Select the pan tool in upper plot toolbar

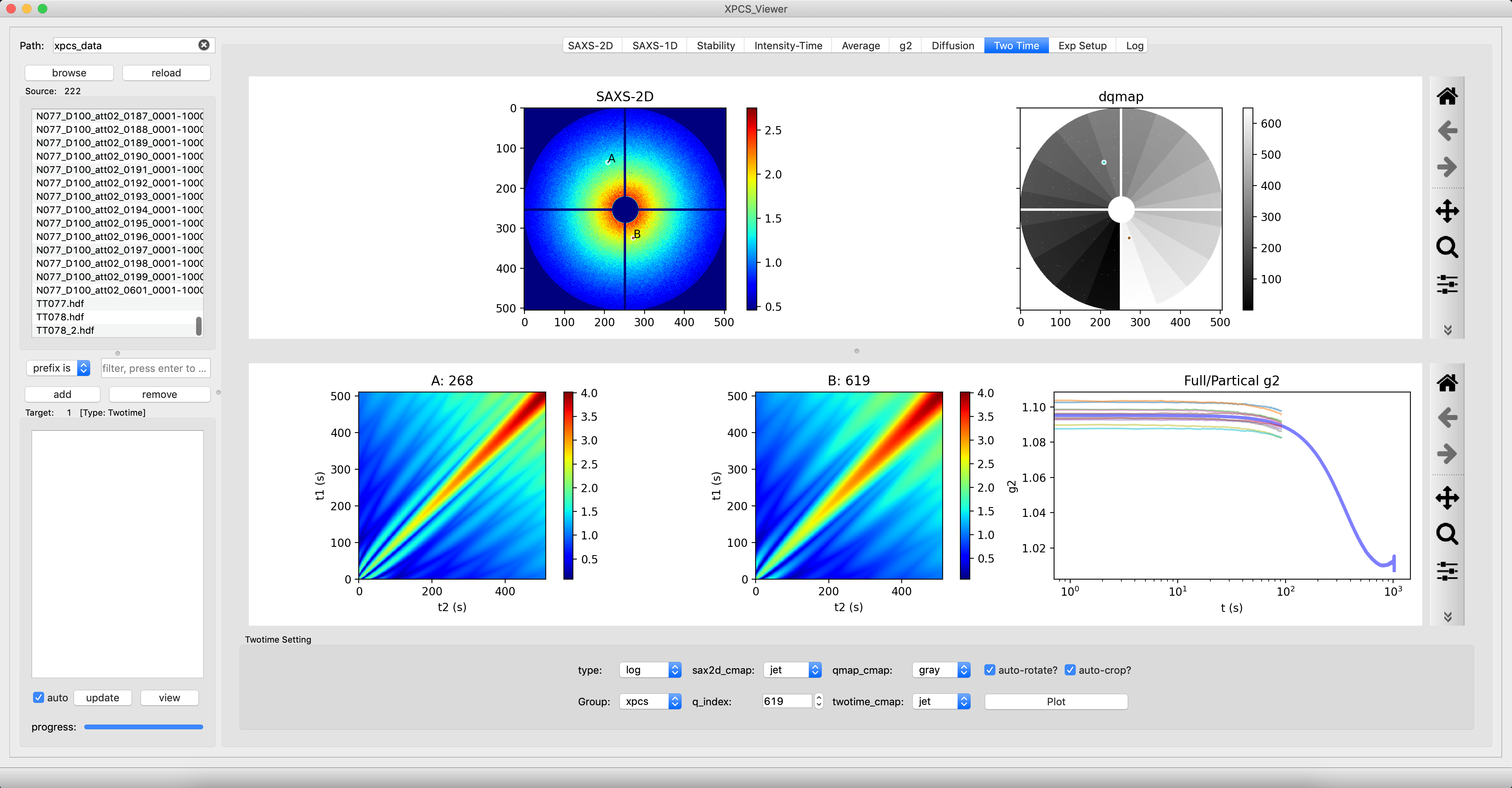click(1447, 211)
